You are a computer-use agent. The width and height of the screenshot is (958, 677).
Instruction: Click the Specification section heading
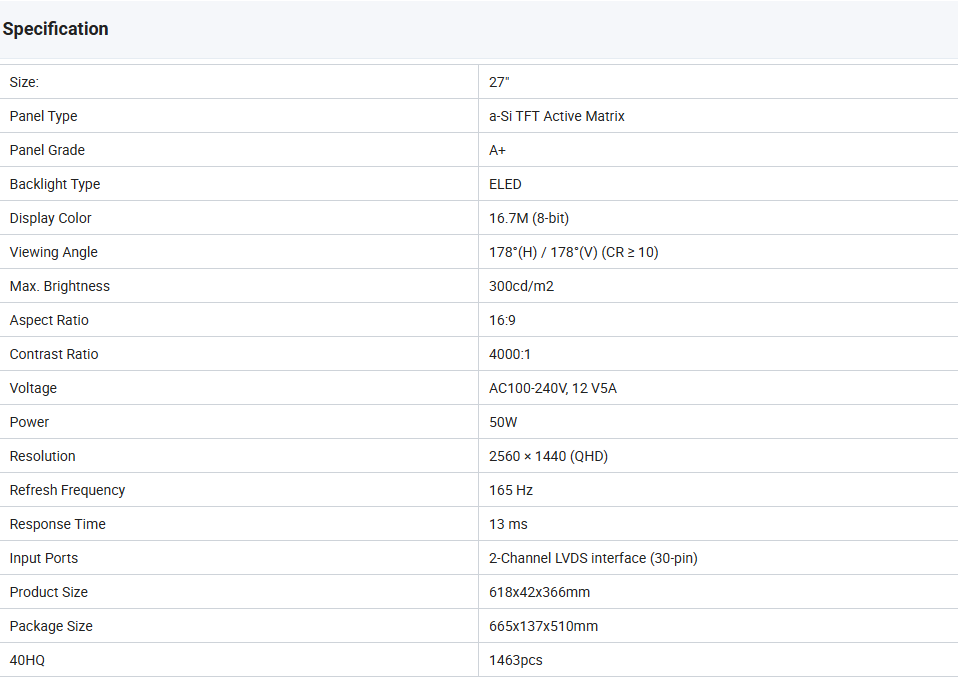[x=56, y=29]
